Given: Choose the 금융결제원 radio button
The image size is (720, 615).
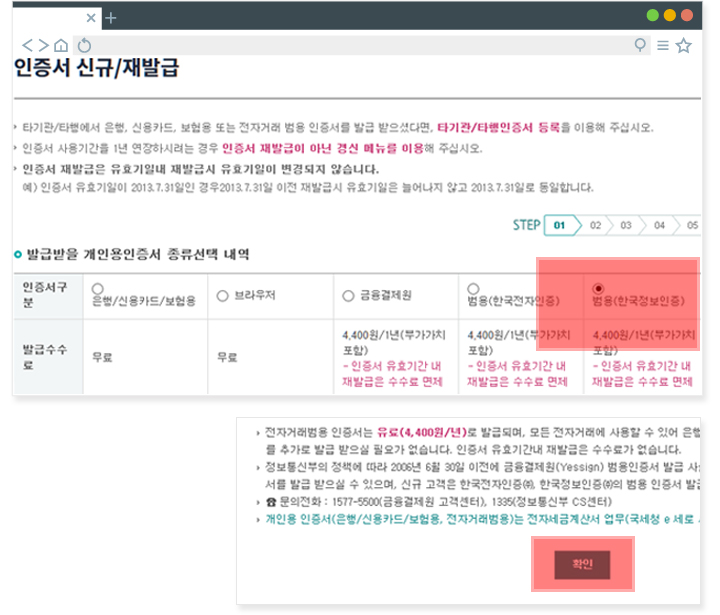Looking at the screenshot, I should point(348,295).
